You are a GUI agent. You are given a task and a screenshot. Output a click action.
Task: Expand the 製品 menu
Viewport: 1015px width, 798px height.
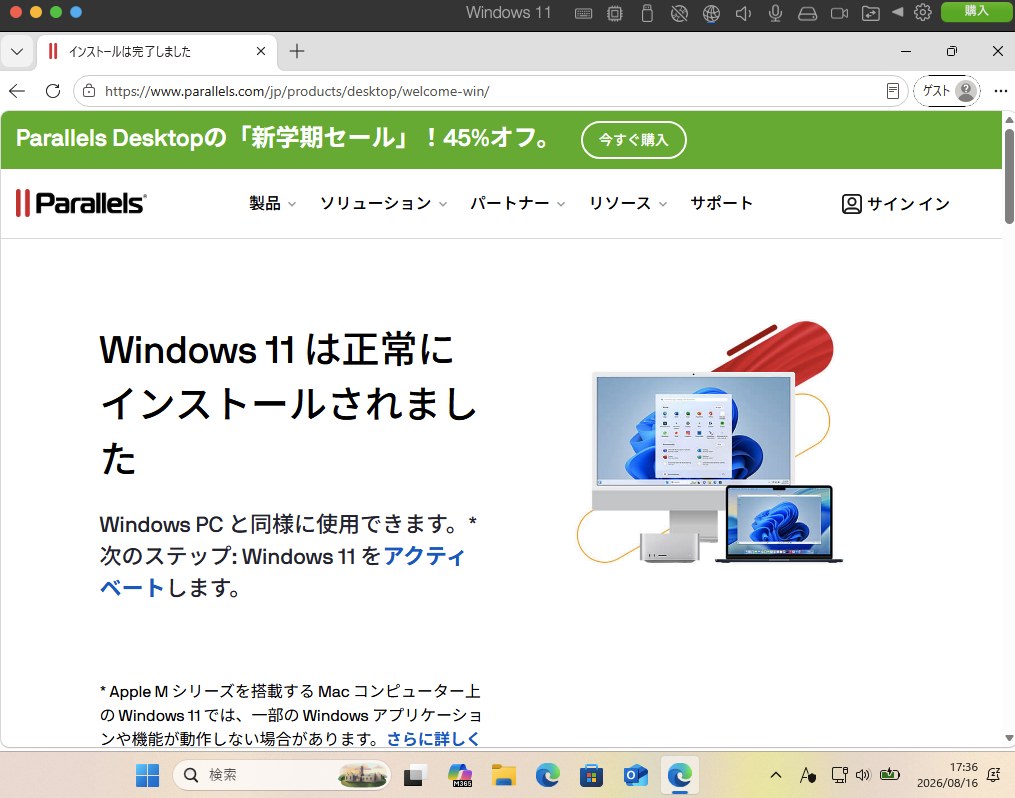click(273, 203)
